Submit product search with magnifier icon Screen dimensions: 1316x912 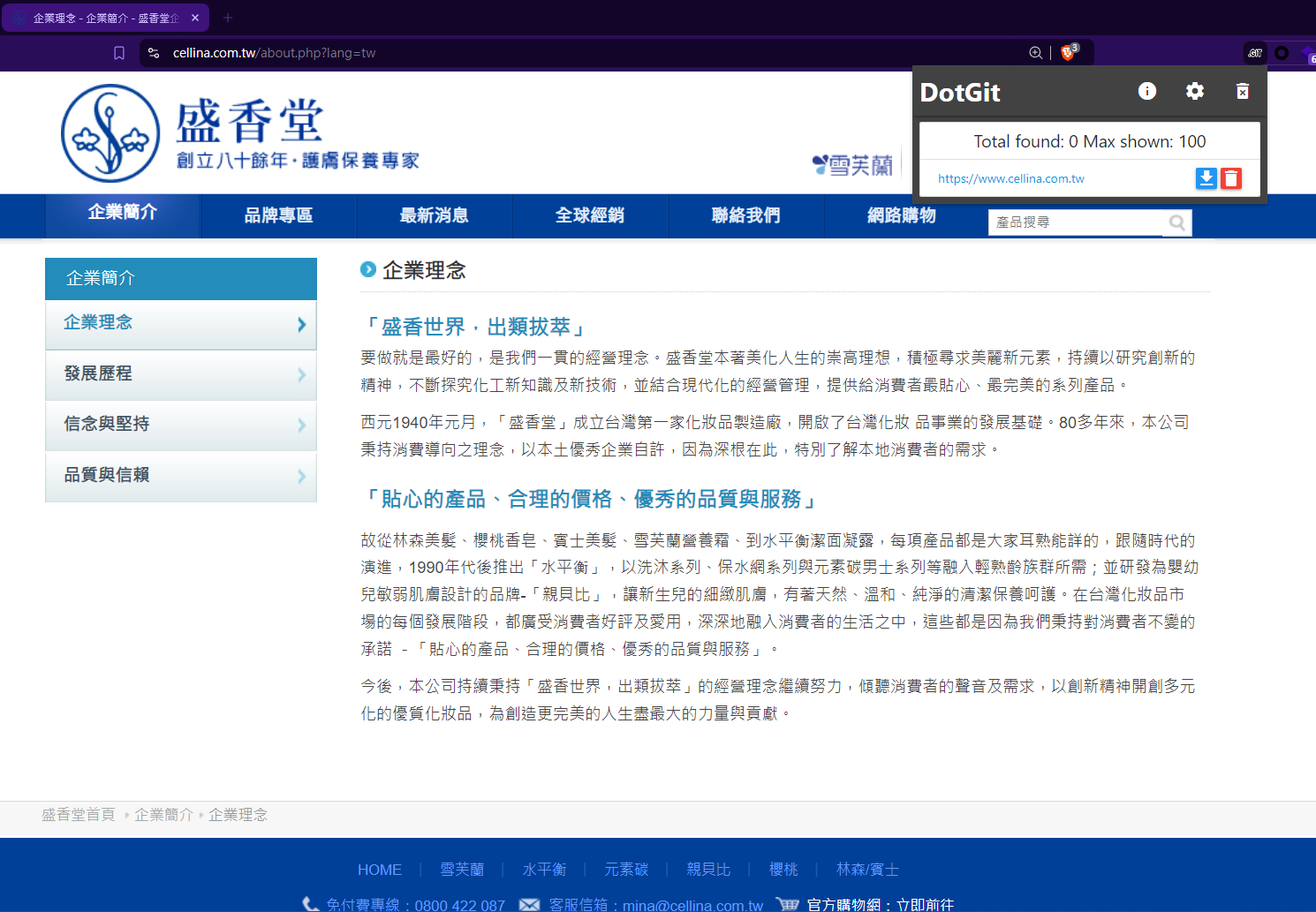[1177, 222]
